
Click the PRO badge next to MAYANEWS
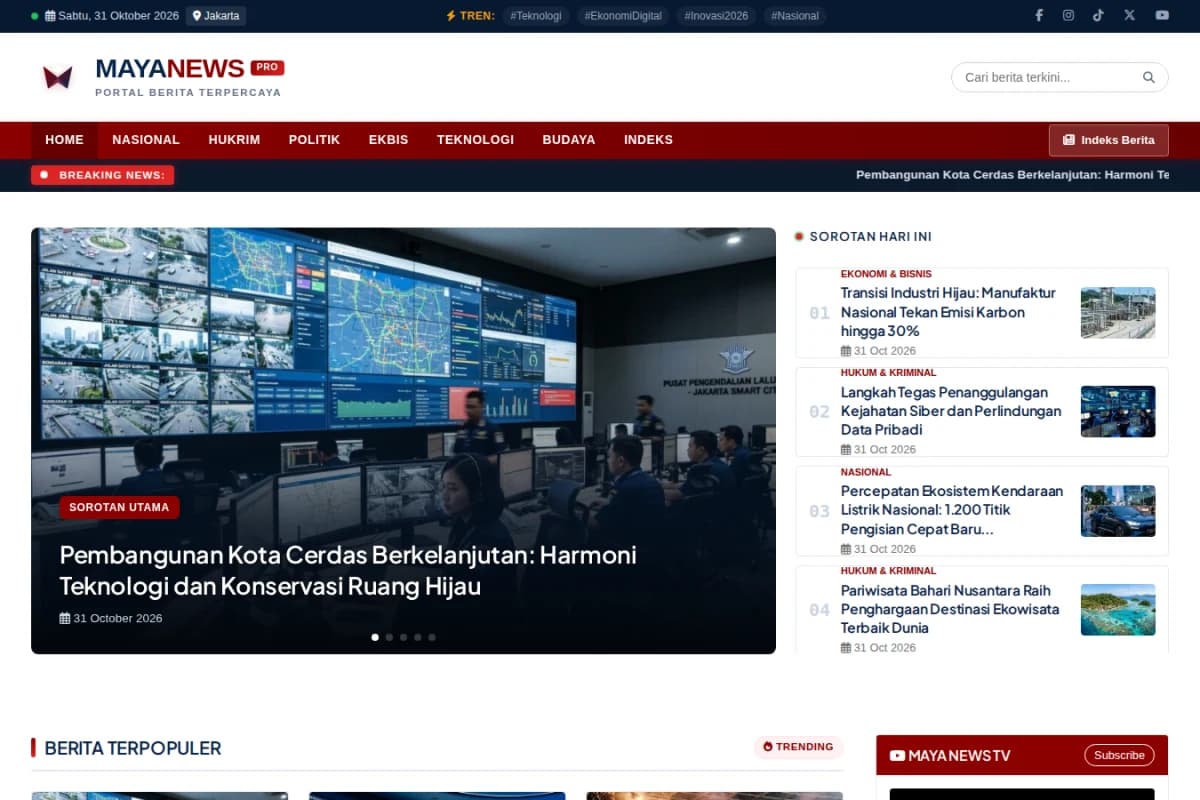(x=267, y=67)
